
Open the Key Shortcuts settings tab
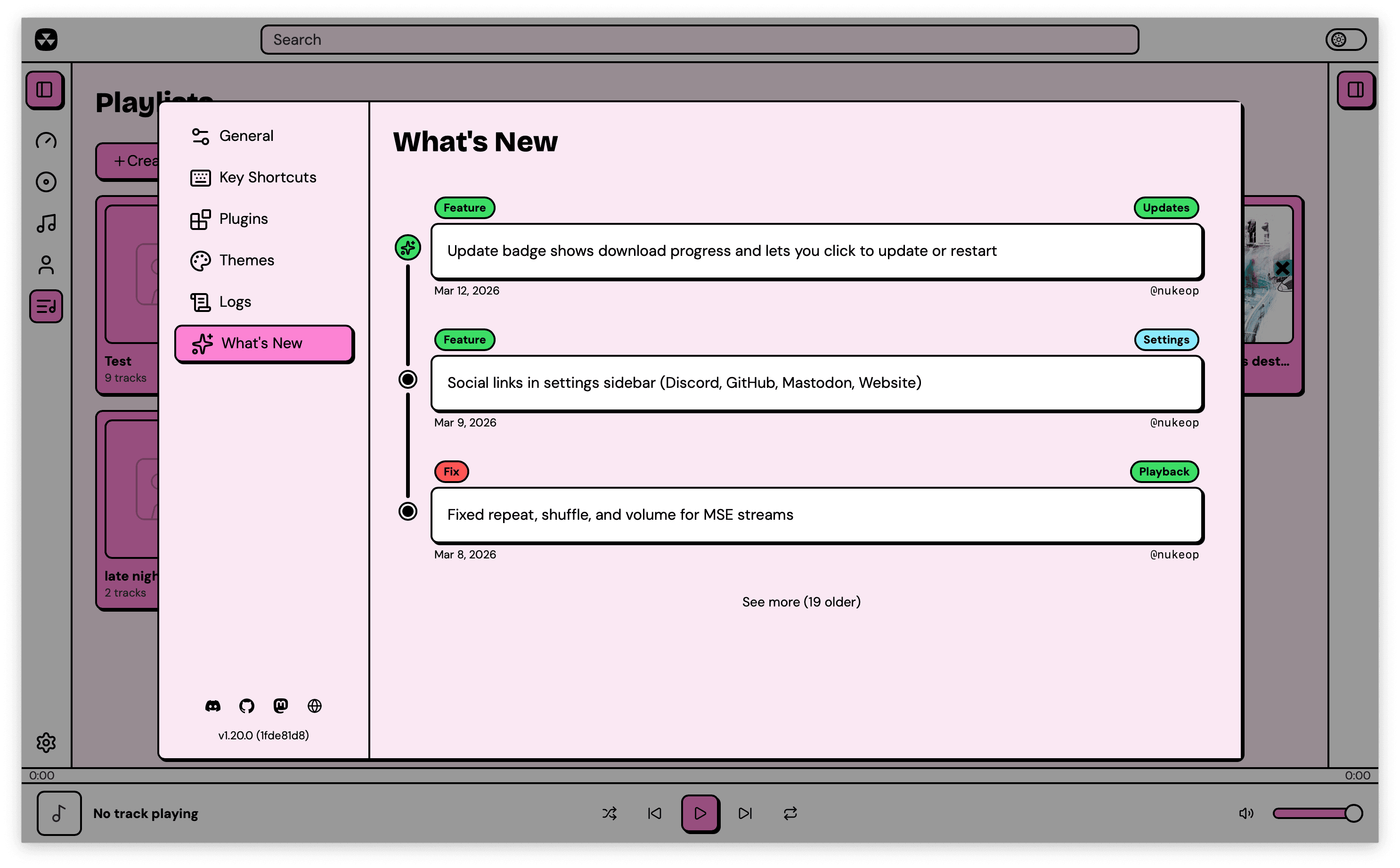(268, 177)
